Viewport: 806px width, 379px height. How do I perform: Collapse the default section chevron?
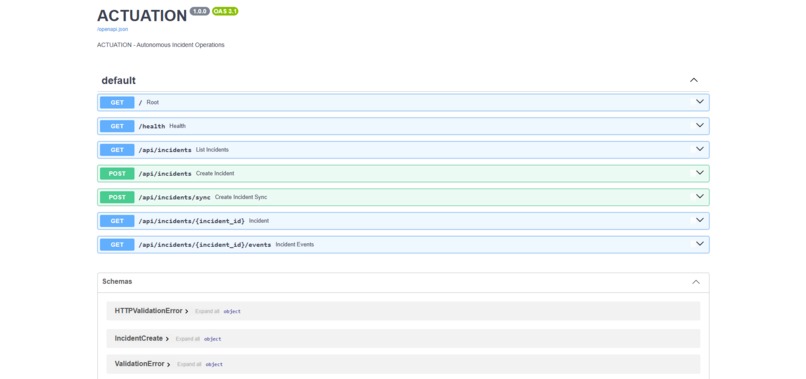pos(694,80)
